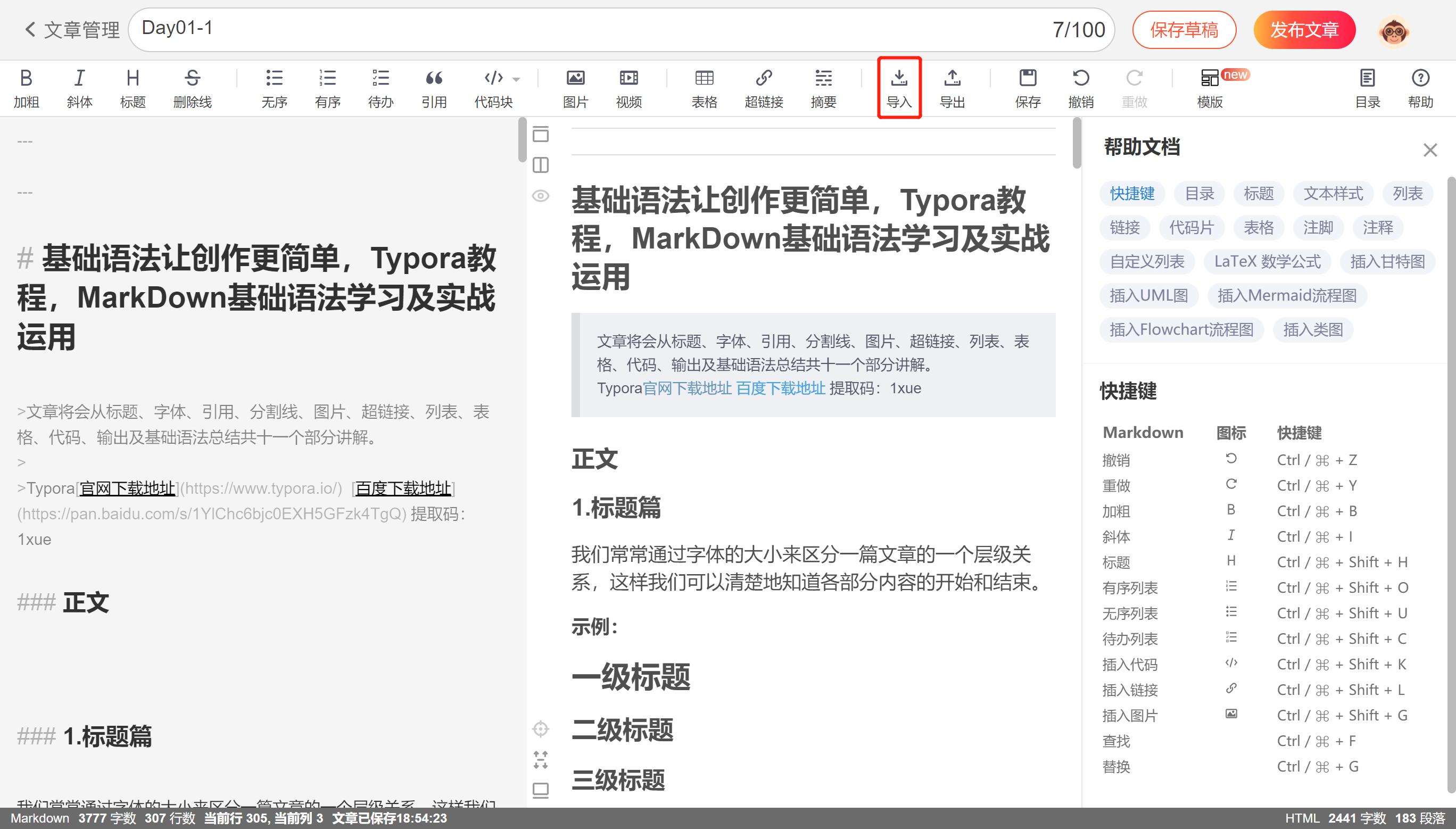Toggle the split-column view icon
The image size is (1456, 829).
click(540, 165)
